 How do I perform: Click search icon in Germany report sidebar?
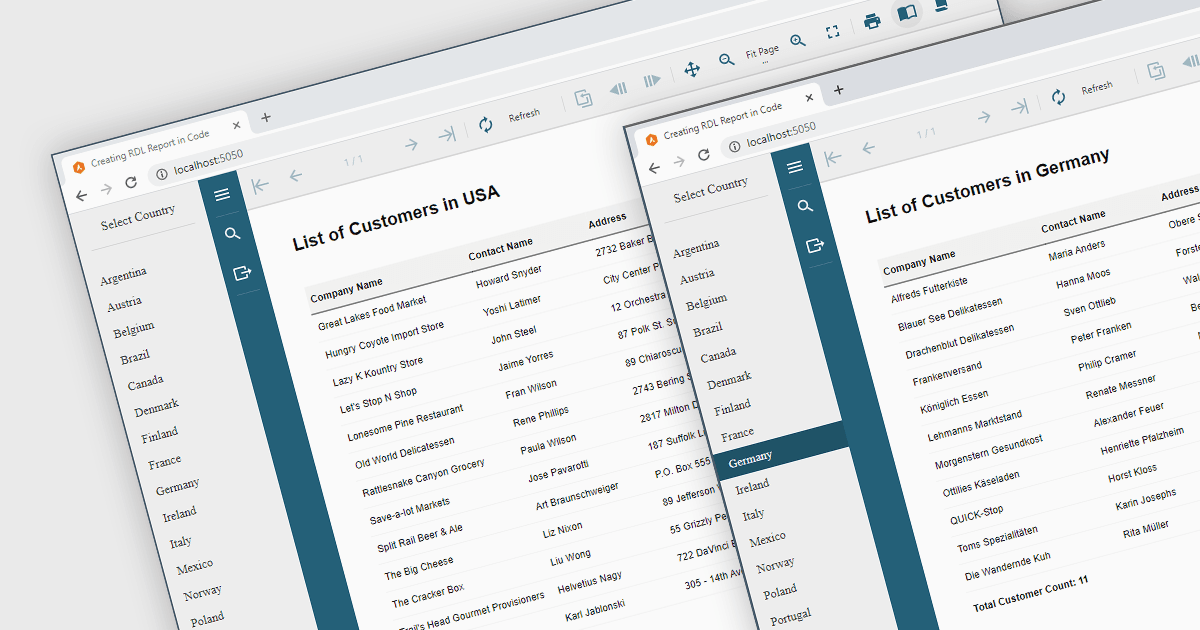coord(805,206)
